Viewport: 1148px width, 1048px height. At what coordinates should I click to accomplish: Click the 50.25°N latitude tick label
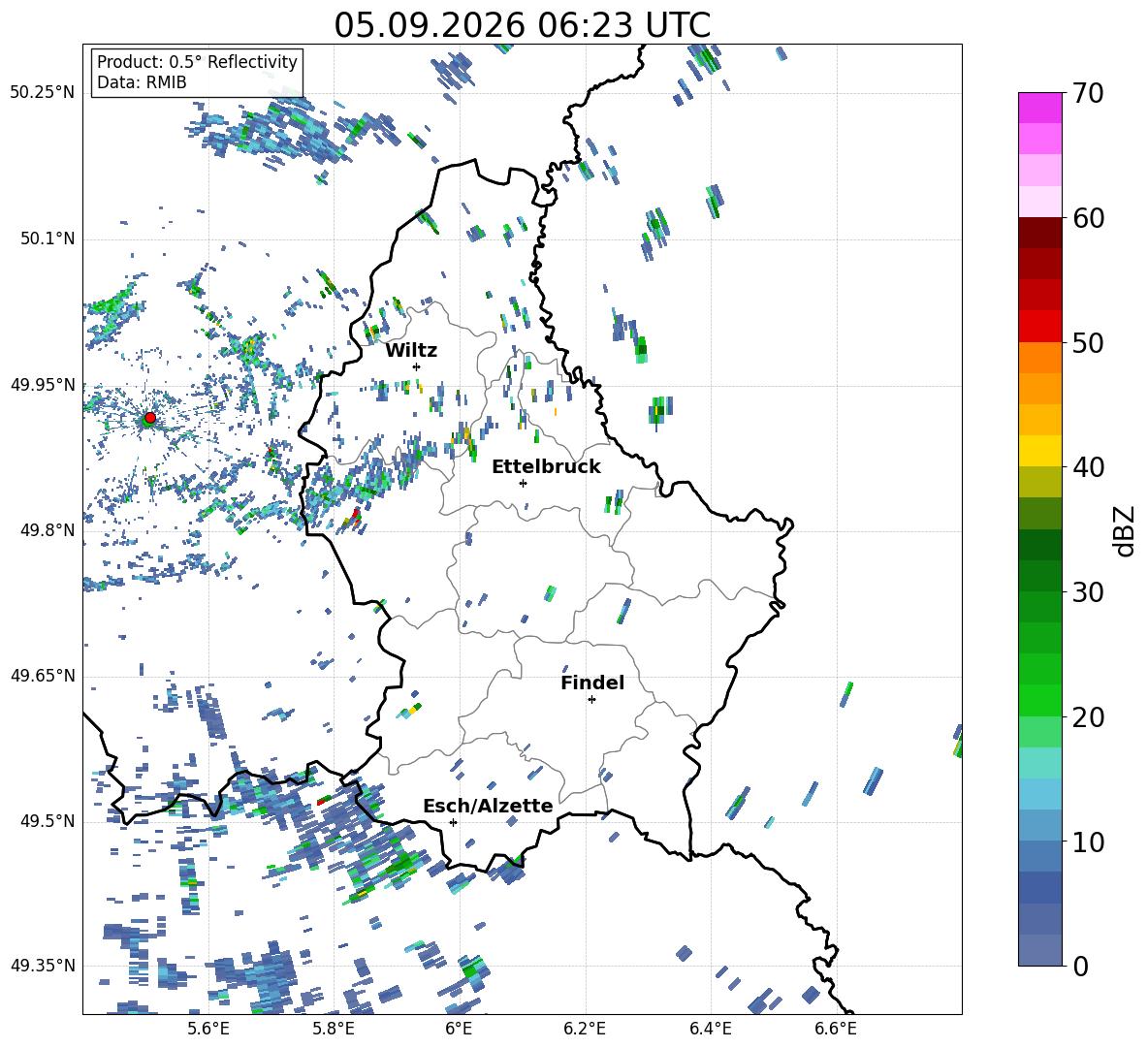point(43,93)
